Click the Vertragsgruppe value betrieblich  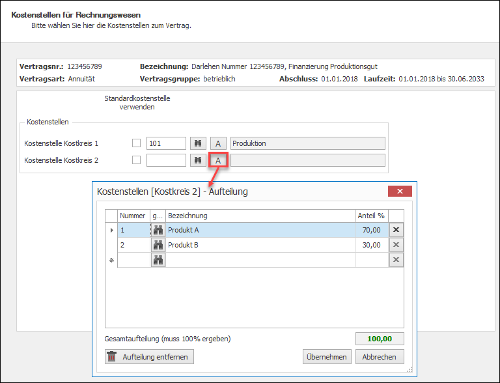coord(219,79)
